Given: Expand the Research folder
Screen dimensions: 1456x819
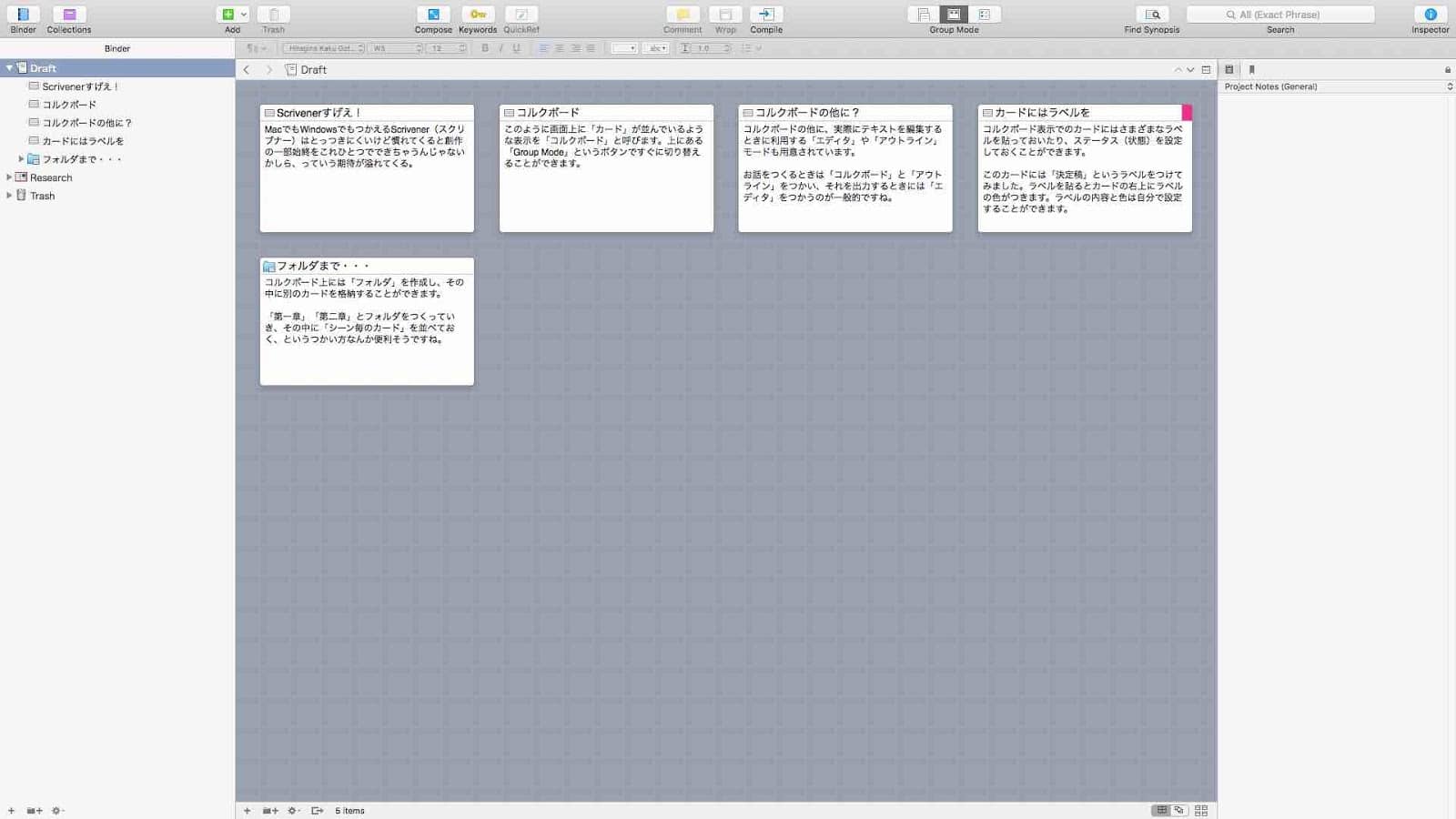Looking at the screenshot, I should pos(7,177).
